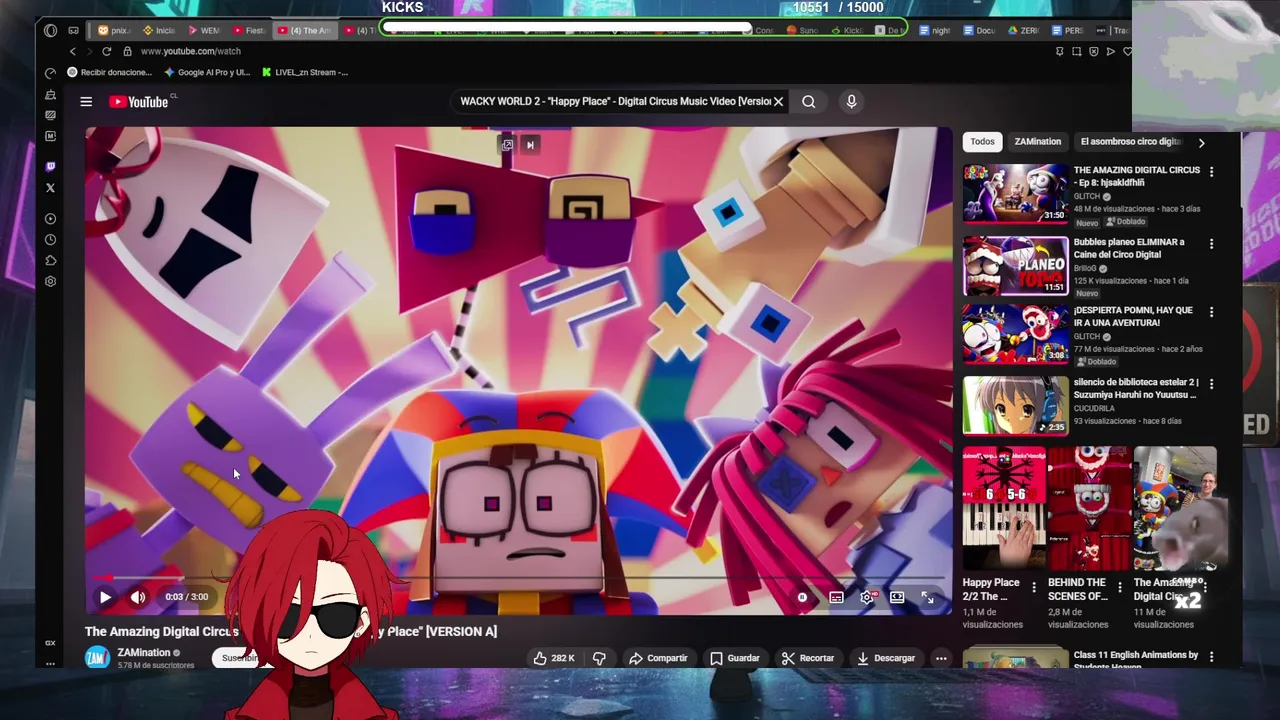Go to the YouTube home logo

(139, 101)
